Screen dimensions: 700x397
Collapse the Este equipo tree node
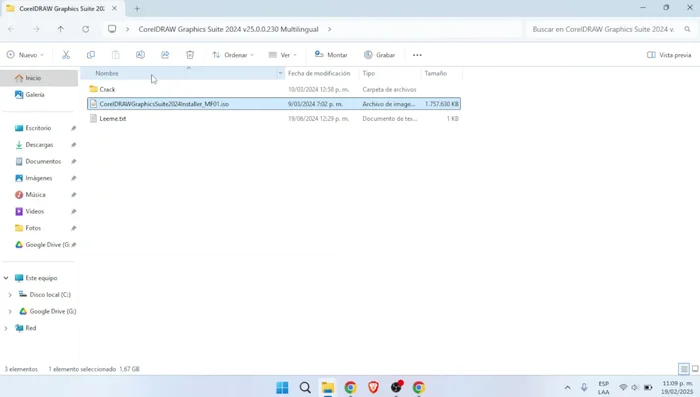coord(6,278)
